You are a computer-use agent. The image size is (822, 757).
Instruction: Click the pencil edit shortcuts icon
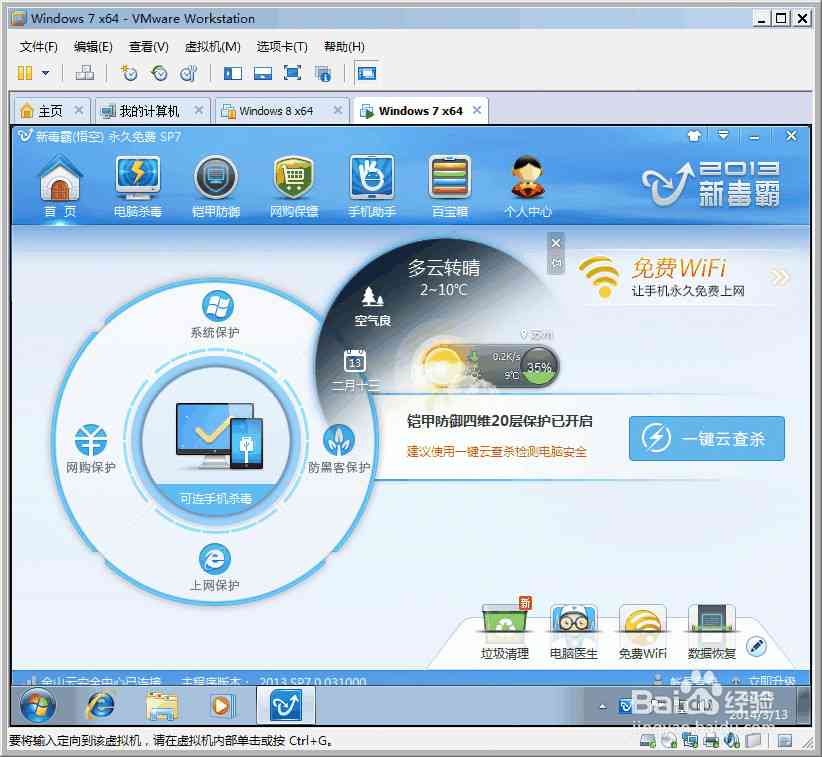(x=756, y=646)
